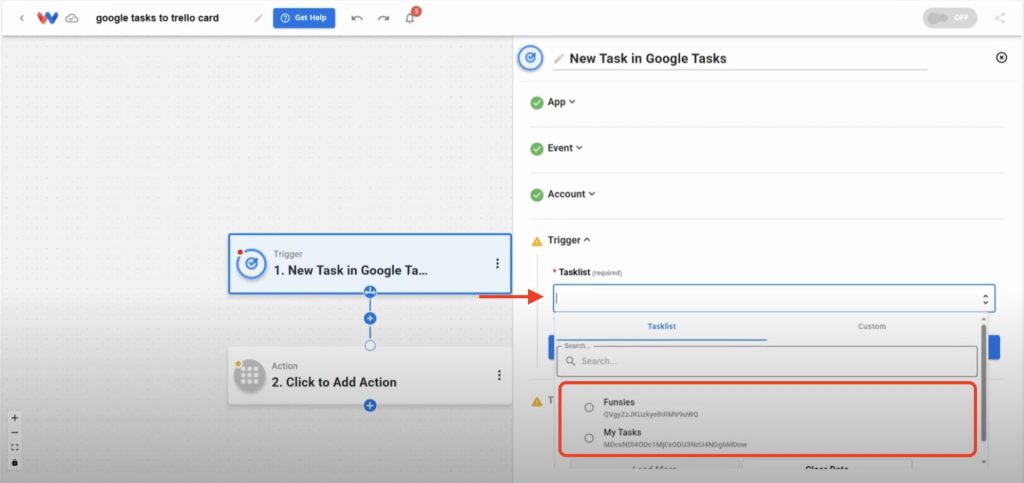
Task: Click the W app logo
Action: tap(48, 18)
